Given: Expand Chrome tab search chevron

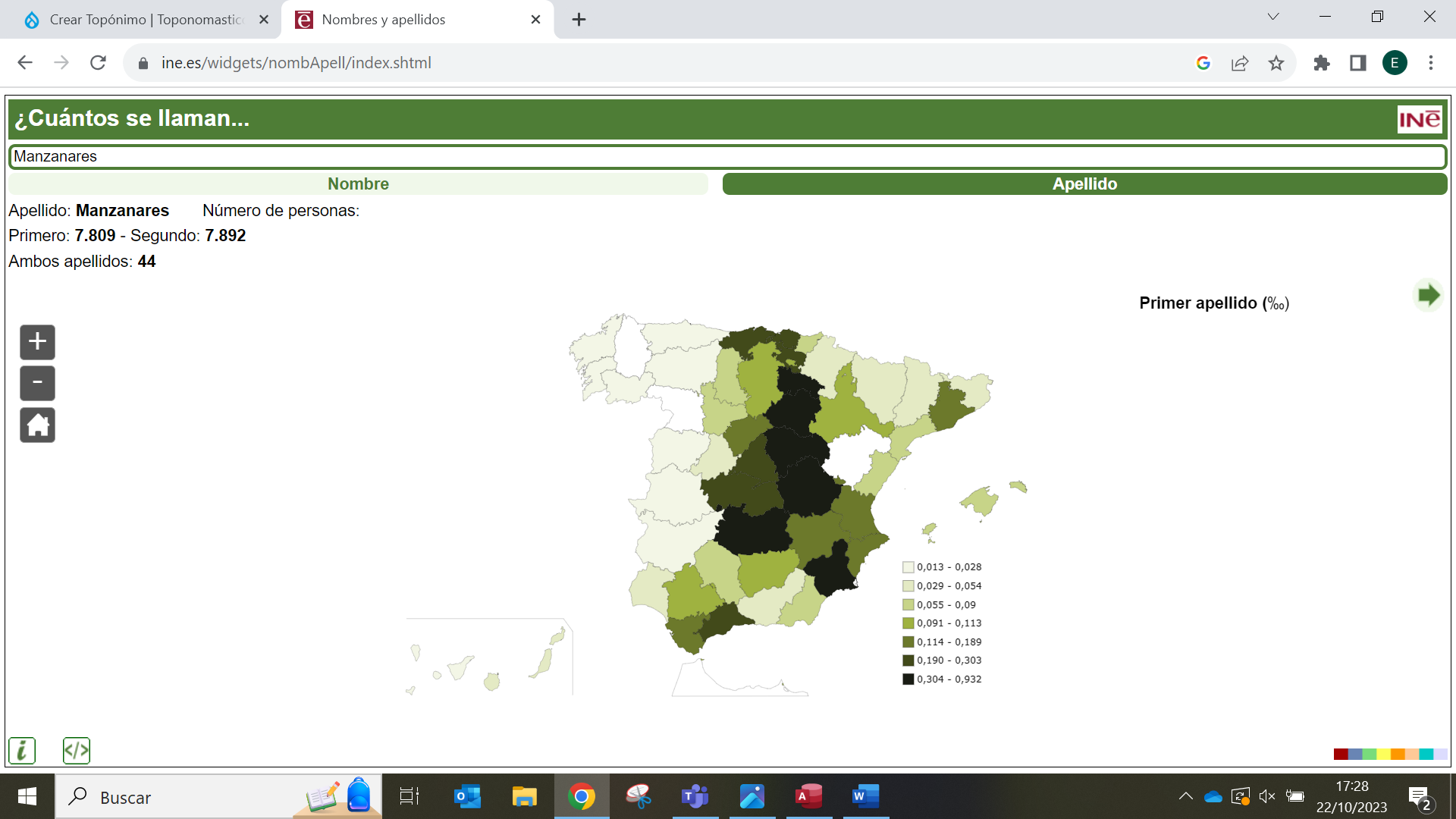Looking at the screenshot, I should pos(1273,17).
